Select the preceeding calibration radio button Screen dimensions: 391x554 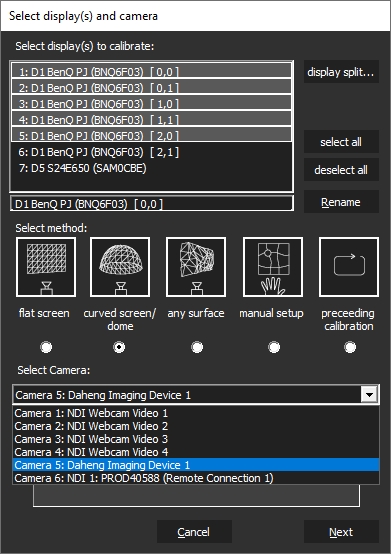pyautogui.click(x=350, y=347)
